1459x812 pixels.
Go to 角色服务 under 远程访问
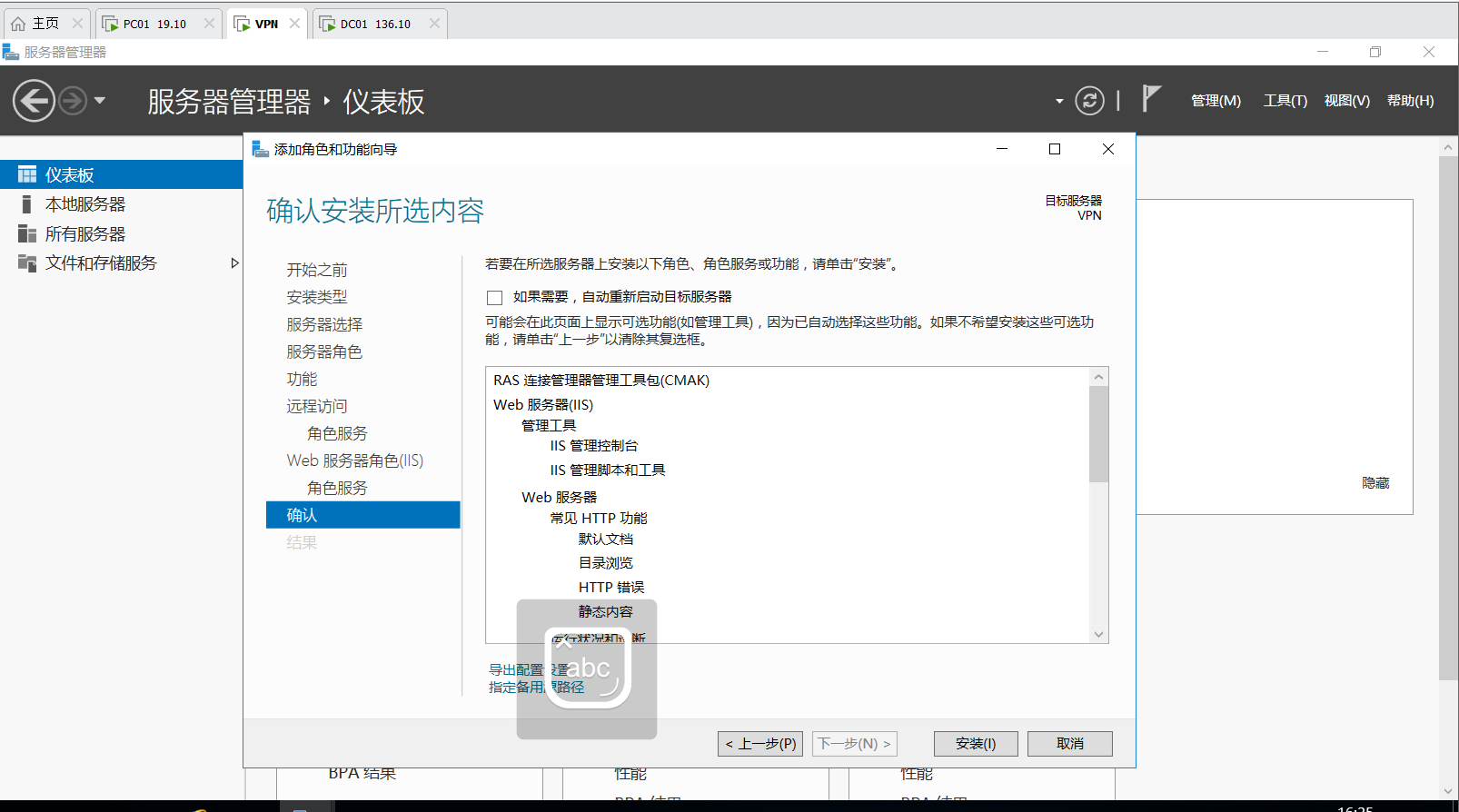tap(337, 433)
